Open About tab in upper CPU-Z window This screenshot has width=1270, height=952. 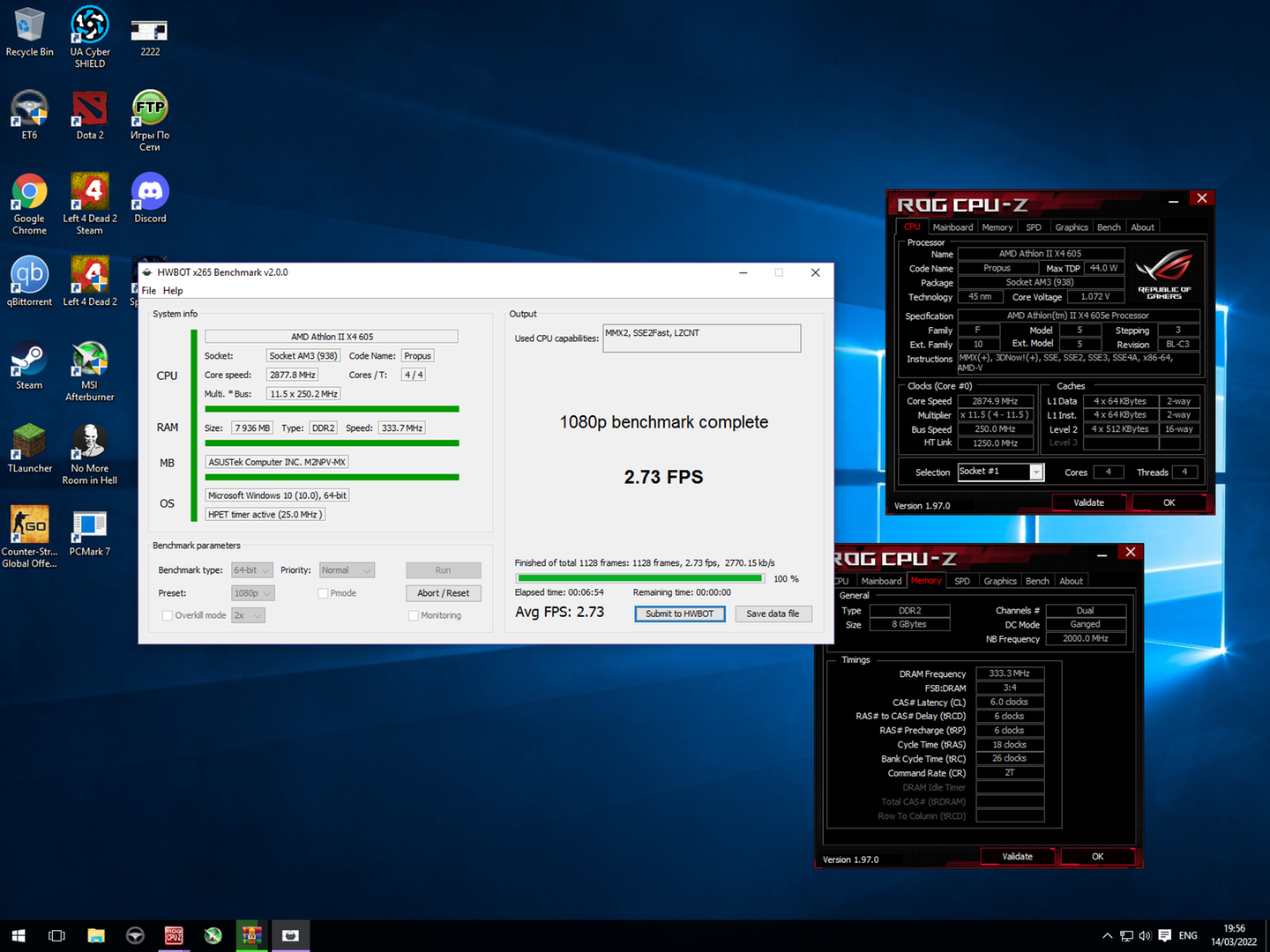(x=1143, y=227)
